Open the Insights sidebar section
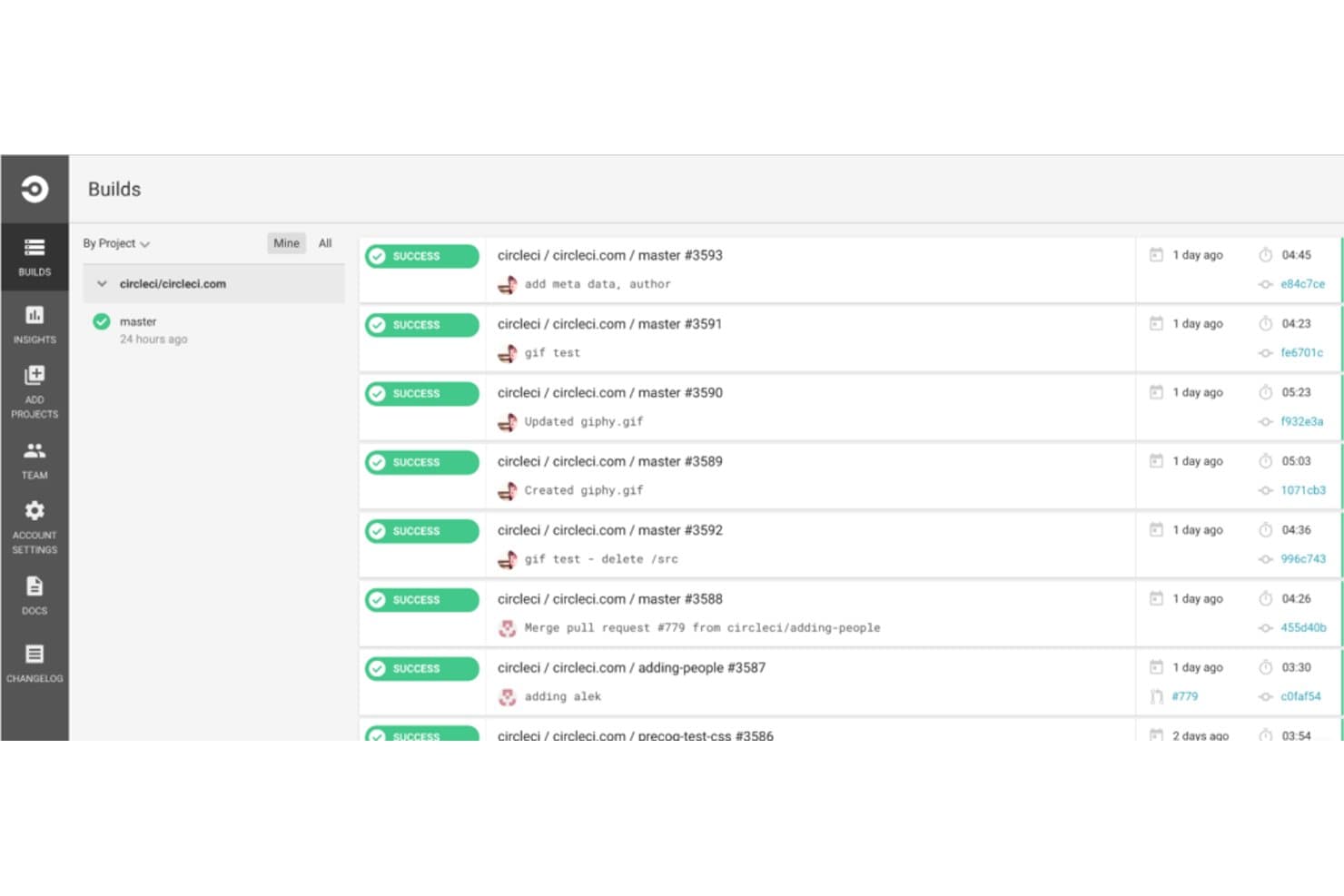The image size is (1344, 896). pyautogui.click(x=35, y=324)
